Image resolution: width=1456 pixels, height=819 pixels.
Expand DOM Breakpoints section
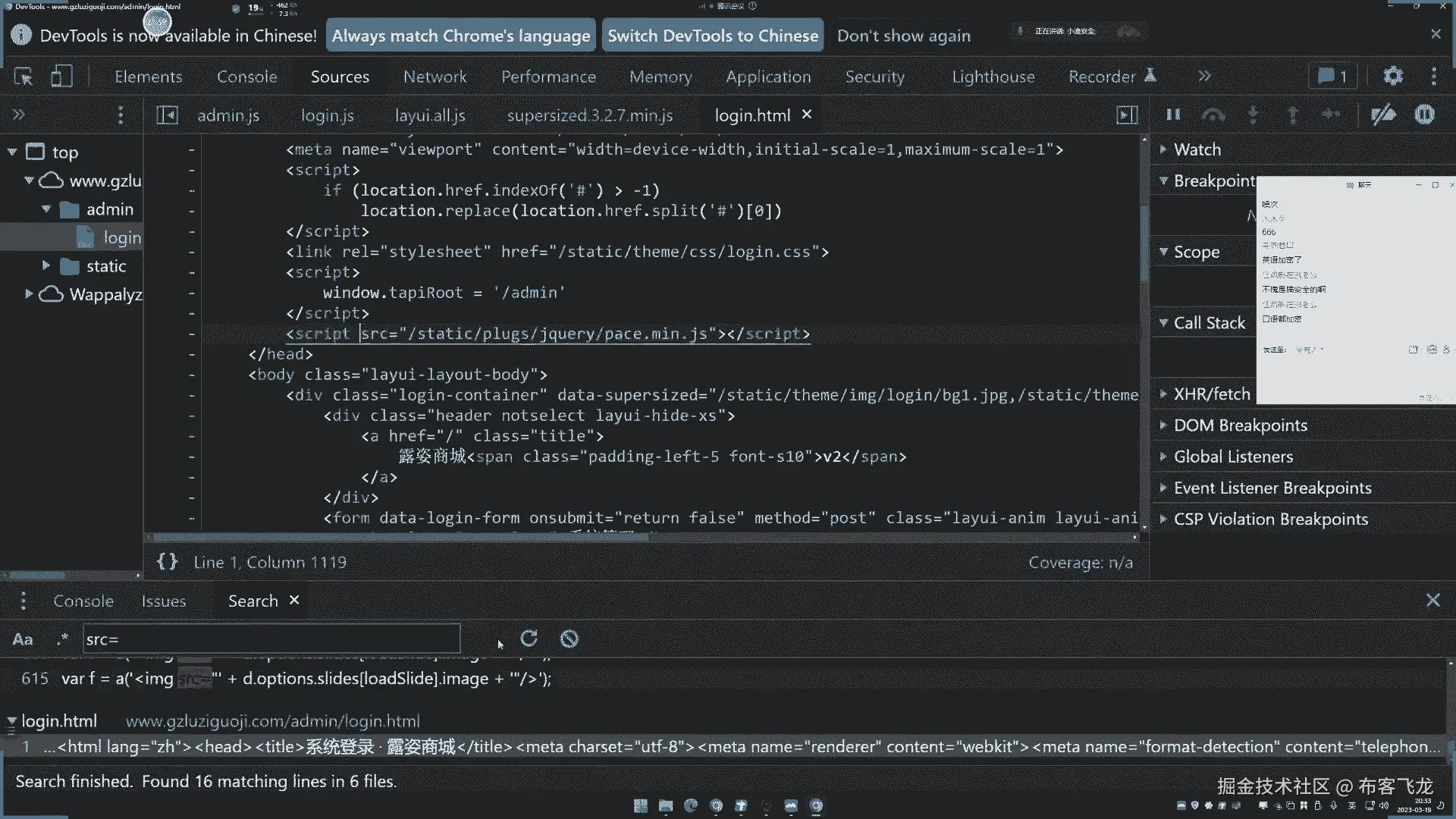click(x=1240, y=425)
